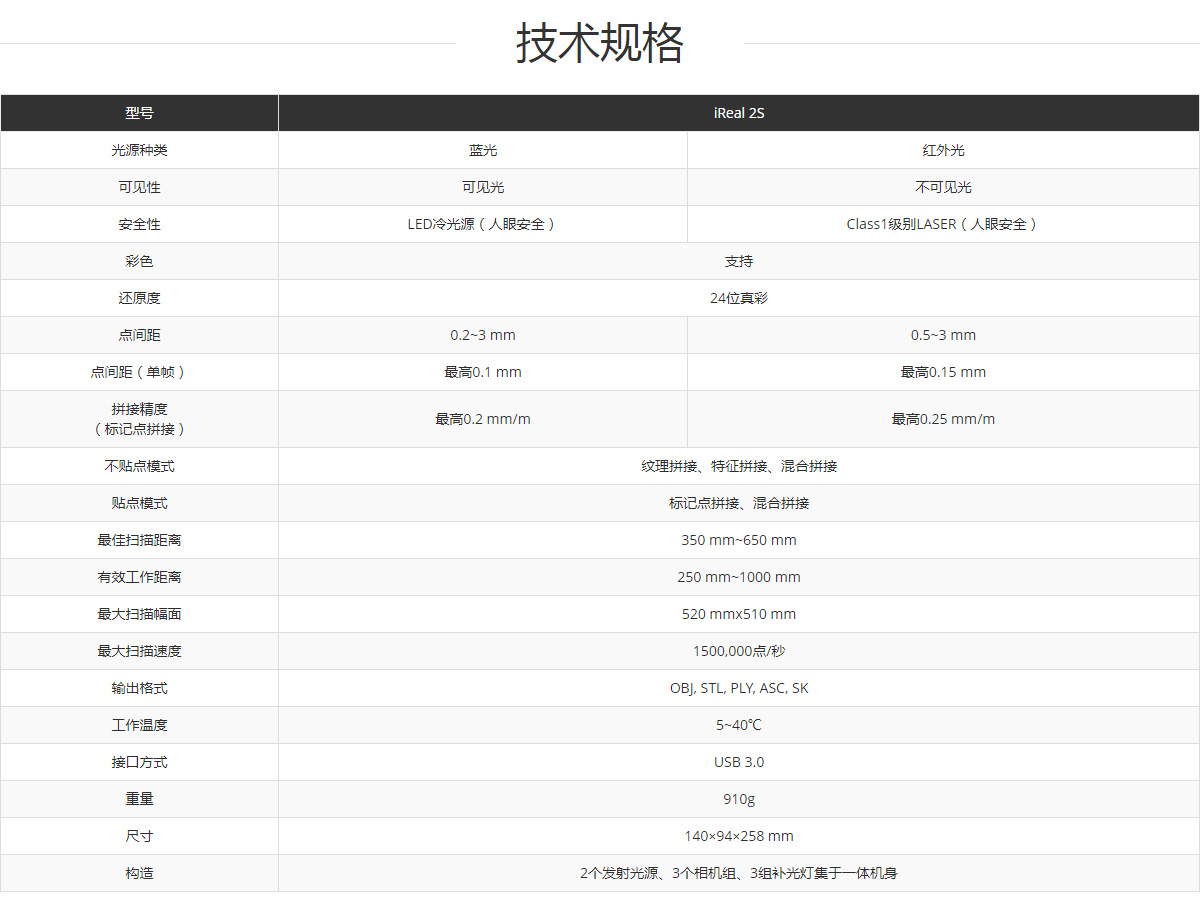Image resolution: width=1200 pixels, height=898 pixels.
Task: Click the 型号 column header
Action: pyautogui.click(x=139, y=113)
